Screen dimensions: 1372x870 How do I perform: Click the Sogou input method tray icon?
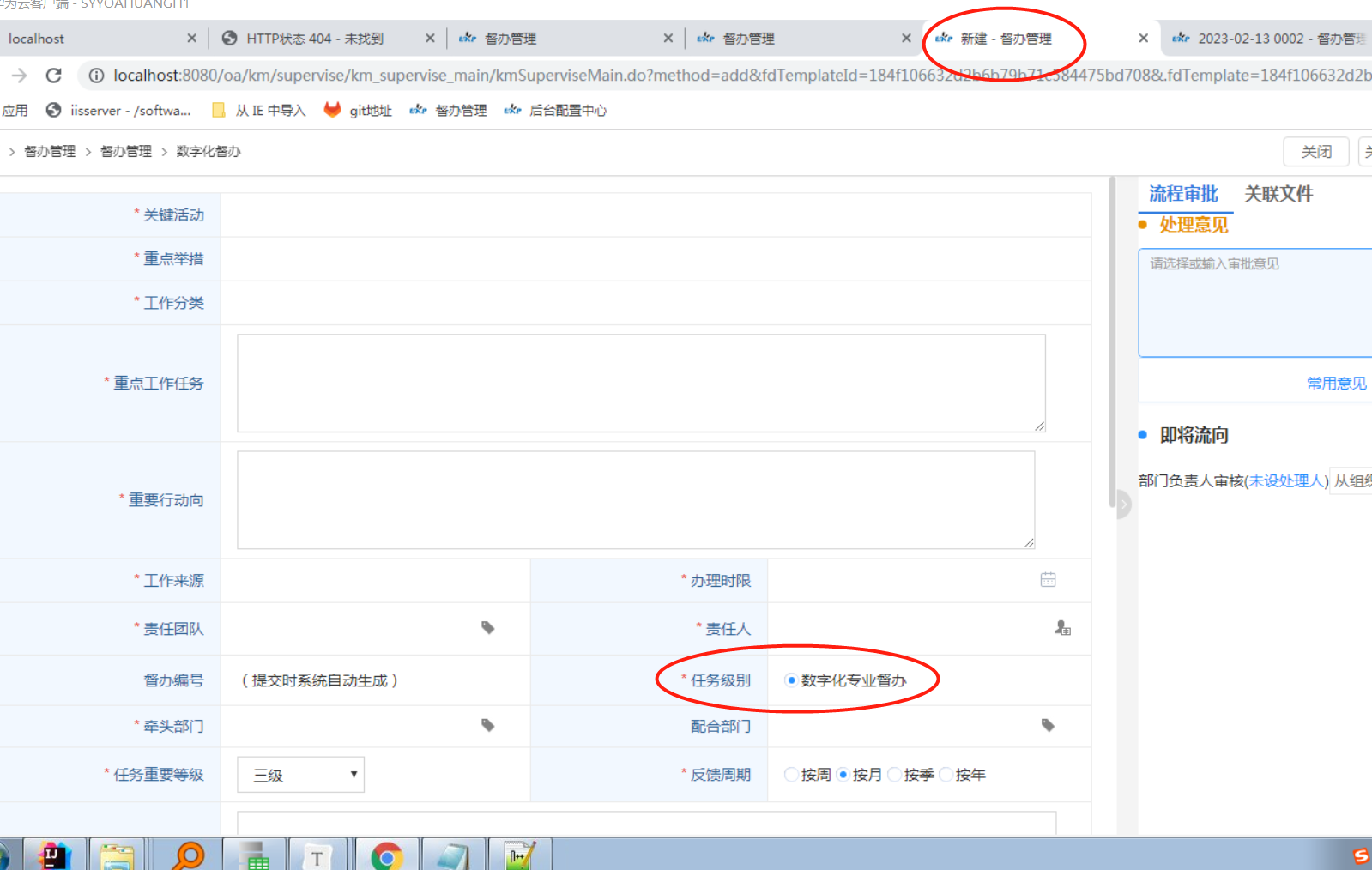pos(1361,855)
